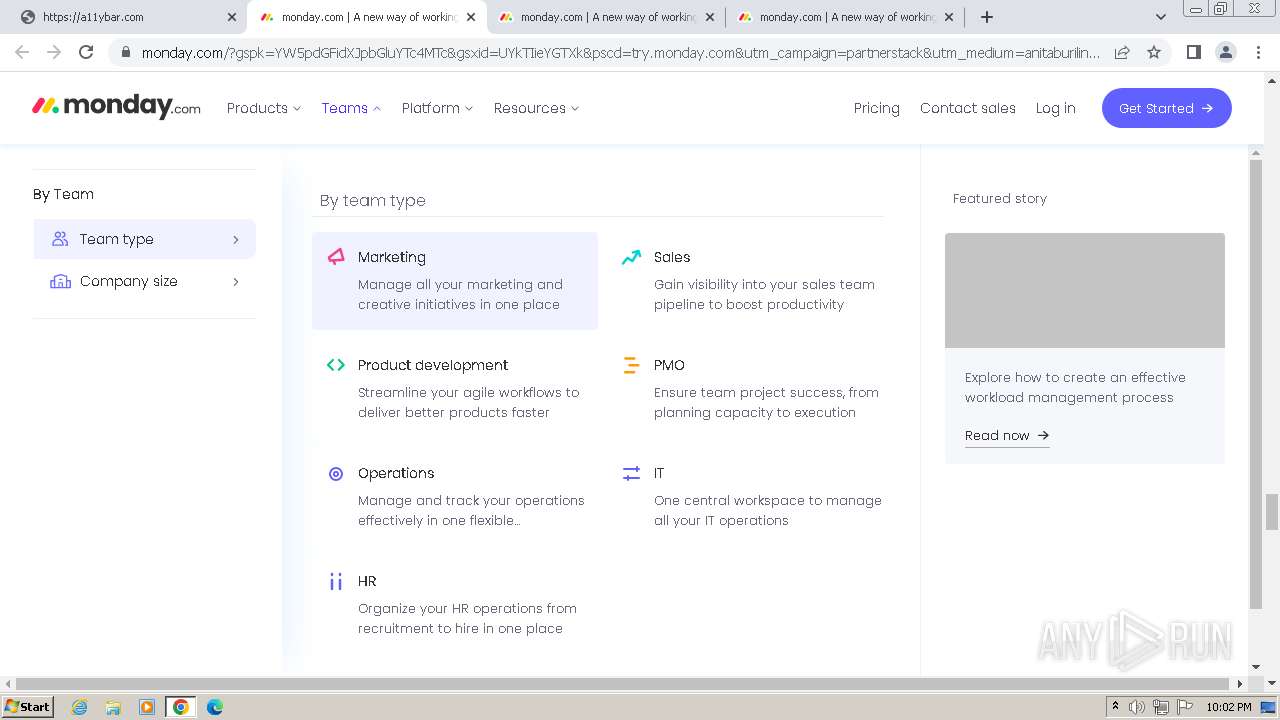Show hidden system tray icons arrow
1280x720 pixels.
tap(1115, 707)
